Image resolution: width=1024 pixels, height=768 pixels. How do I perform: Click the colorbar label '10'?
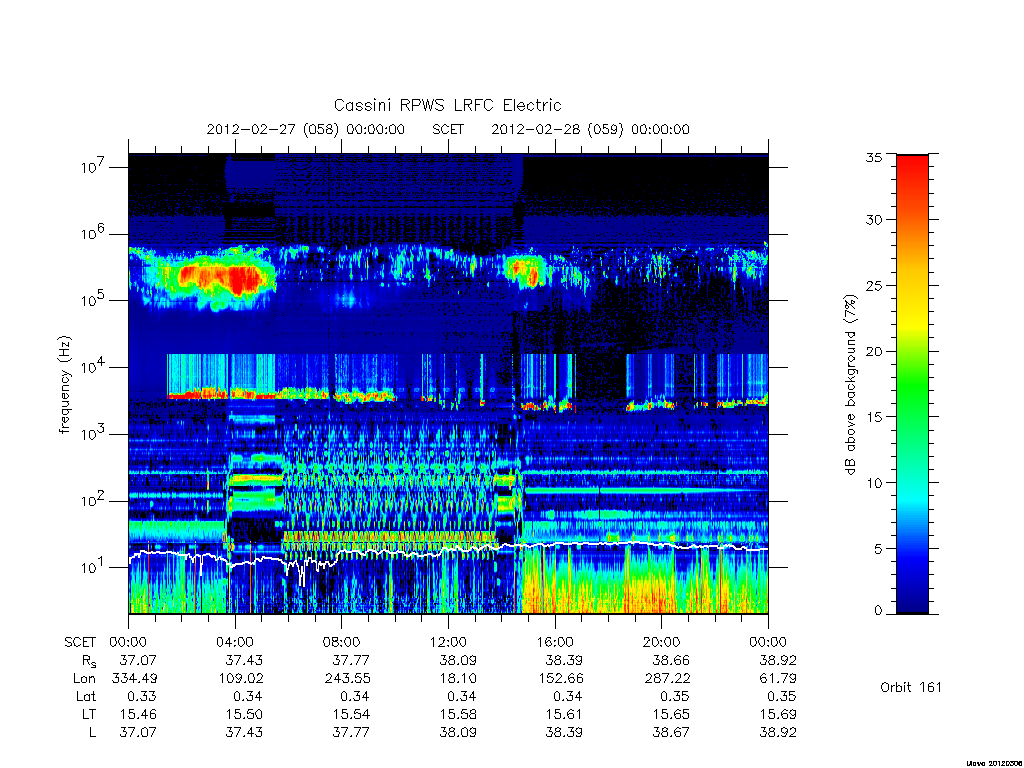pos(874,483)
